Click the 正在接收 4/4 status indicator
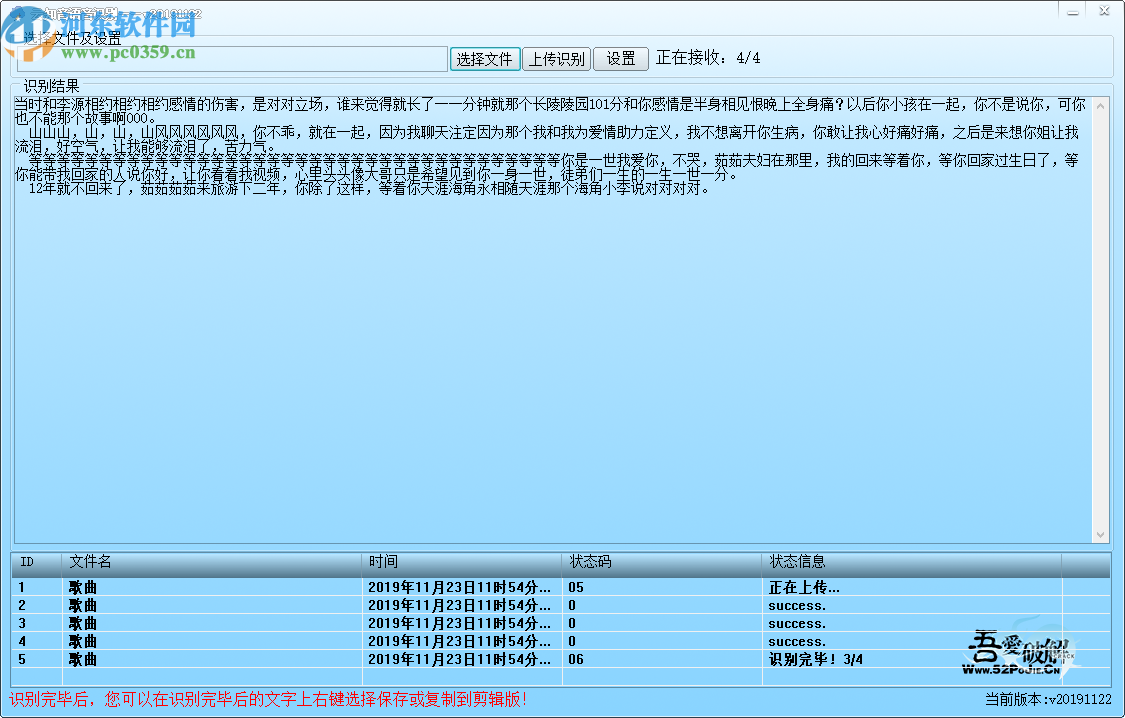This screenshot has height=718, width=1125. point(707,58)
